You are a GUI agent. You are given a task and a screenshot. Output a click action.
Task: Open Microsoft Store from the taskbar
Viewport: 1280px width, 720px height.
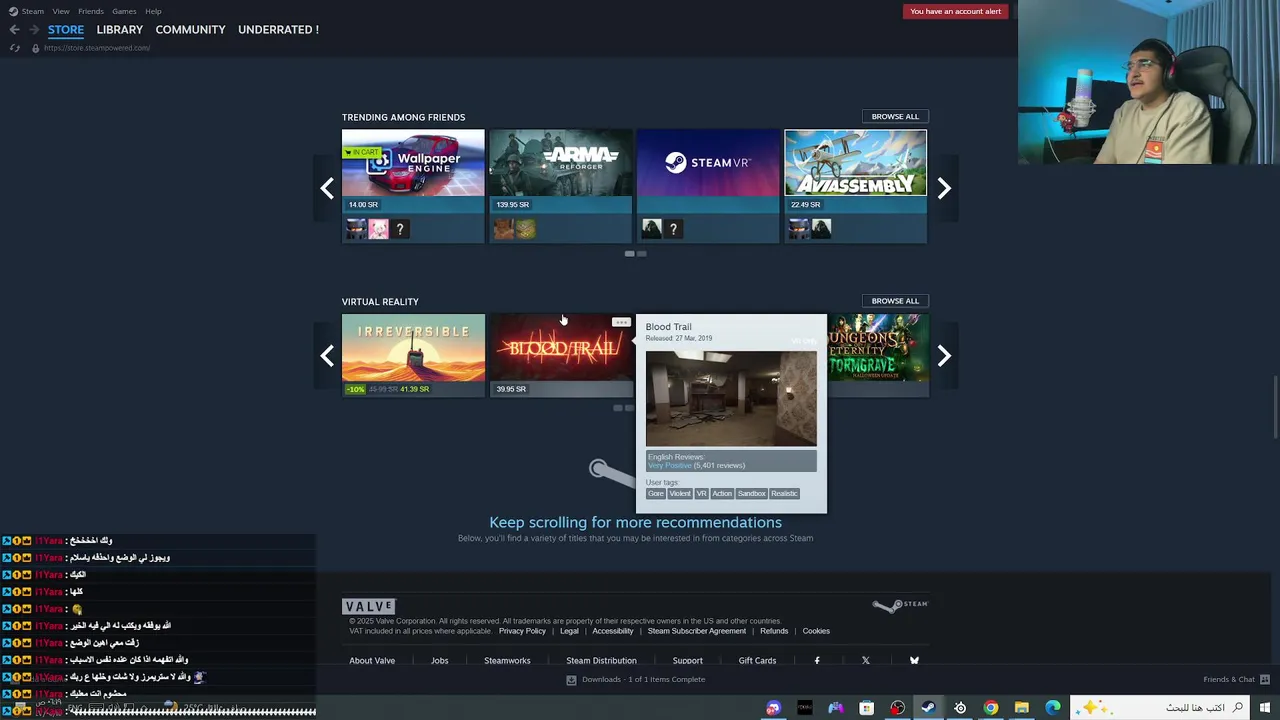867,708
